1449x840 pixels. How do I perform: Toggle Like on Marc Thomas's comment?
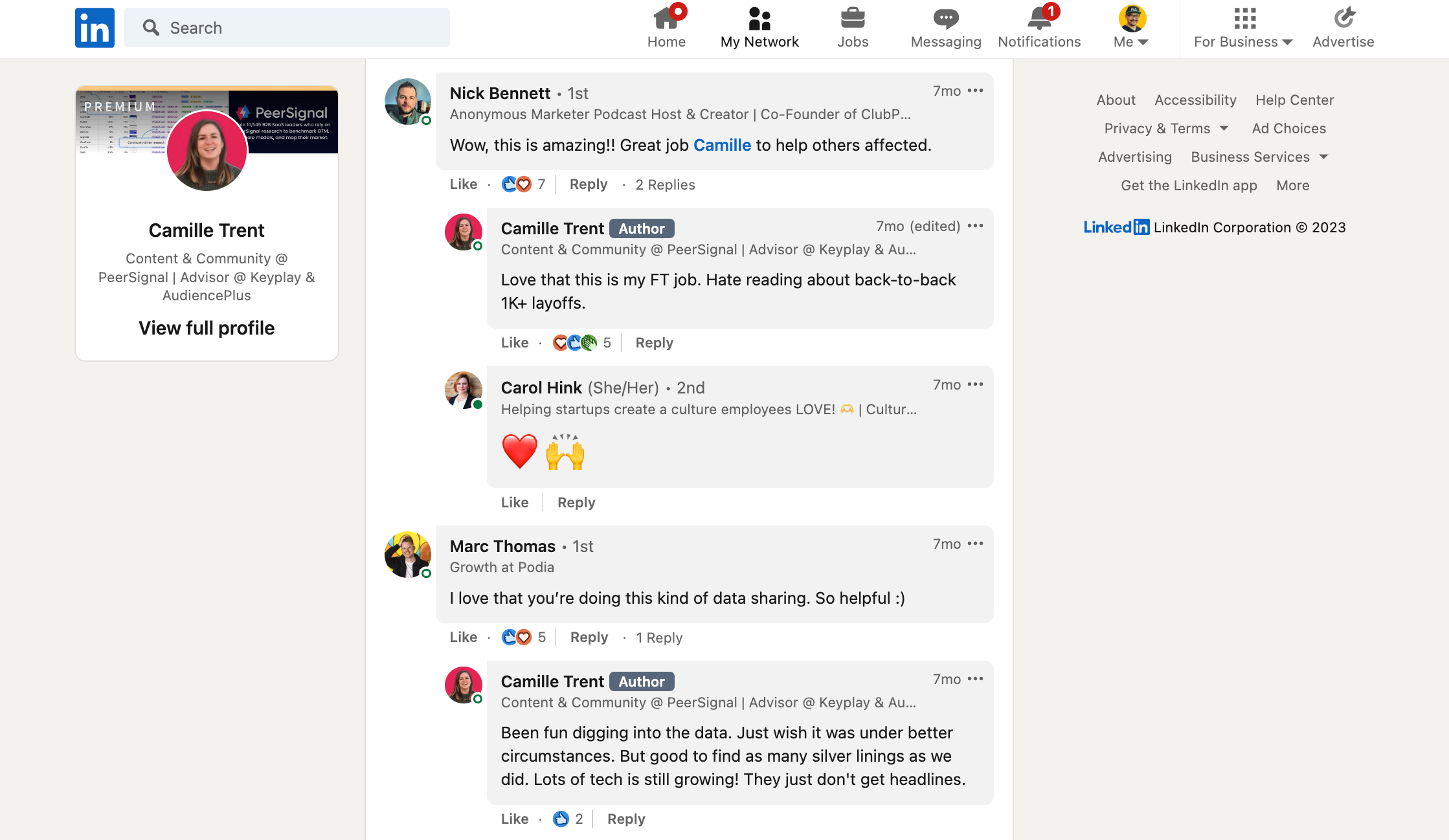(x=463, y=637)
